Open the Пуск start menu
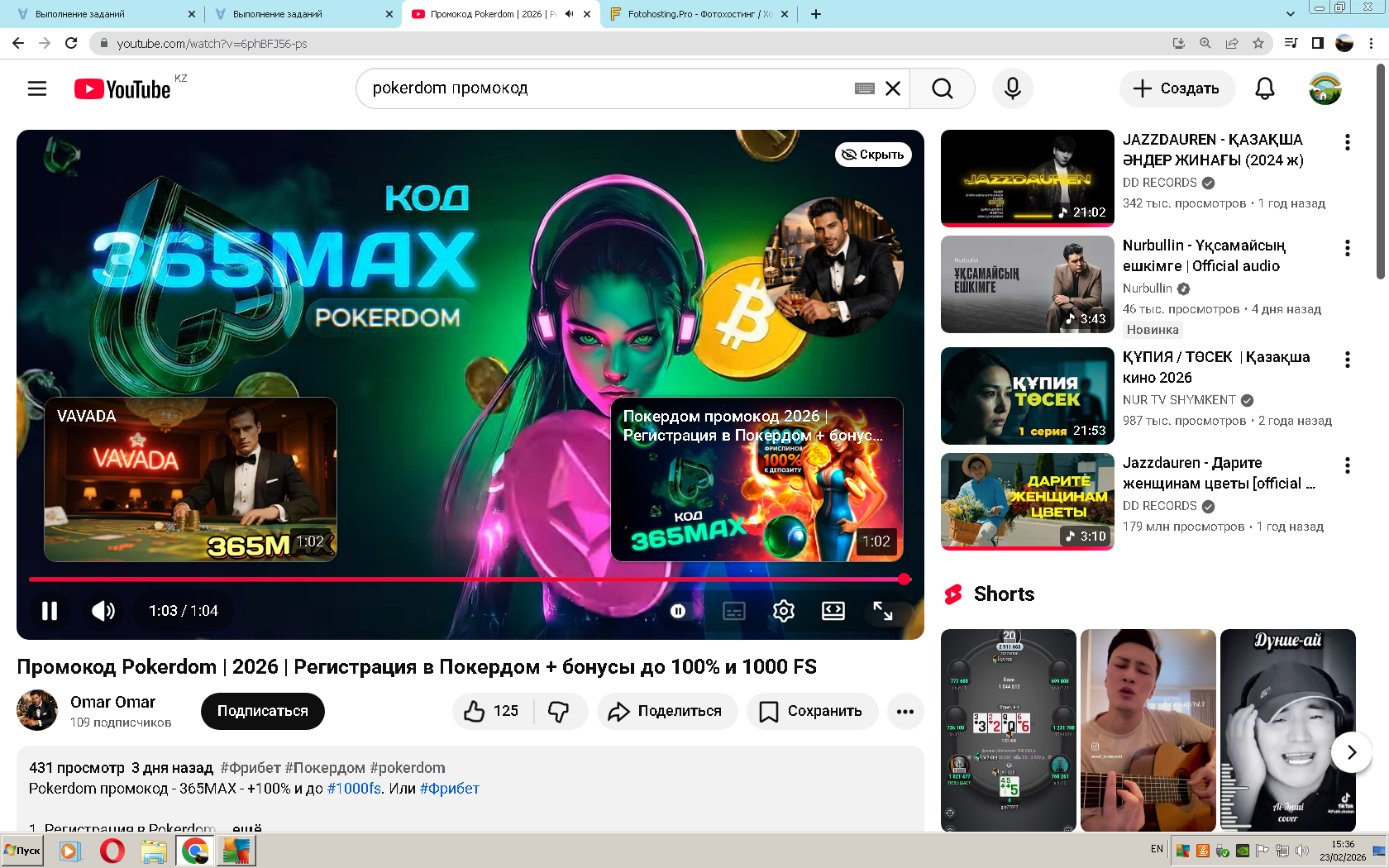Image resolution: width=1389 pixels, height=868 pixels. pos(22,851)
